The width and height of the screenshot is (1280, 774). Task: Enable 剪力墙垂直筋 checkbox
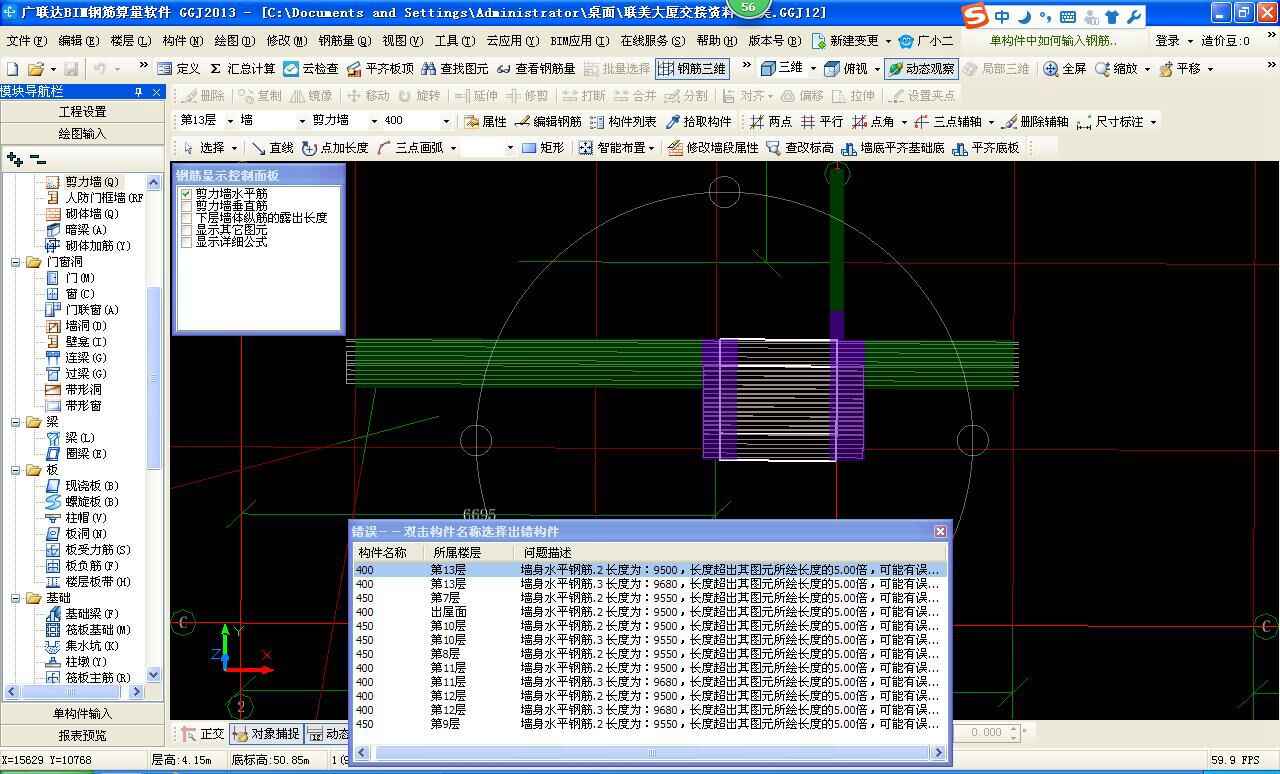click(186, 206)
